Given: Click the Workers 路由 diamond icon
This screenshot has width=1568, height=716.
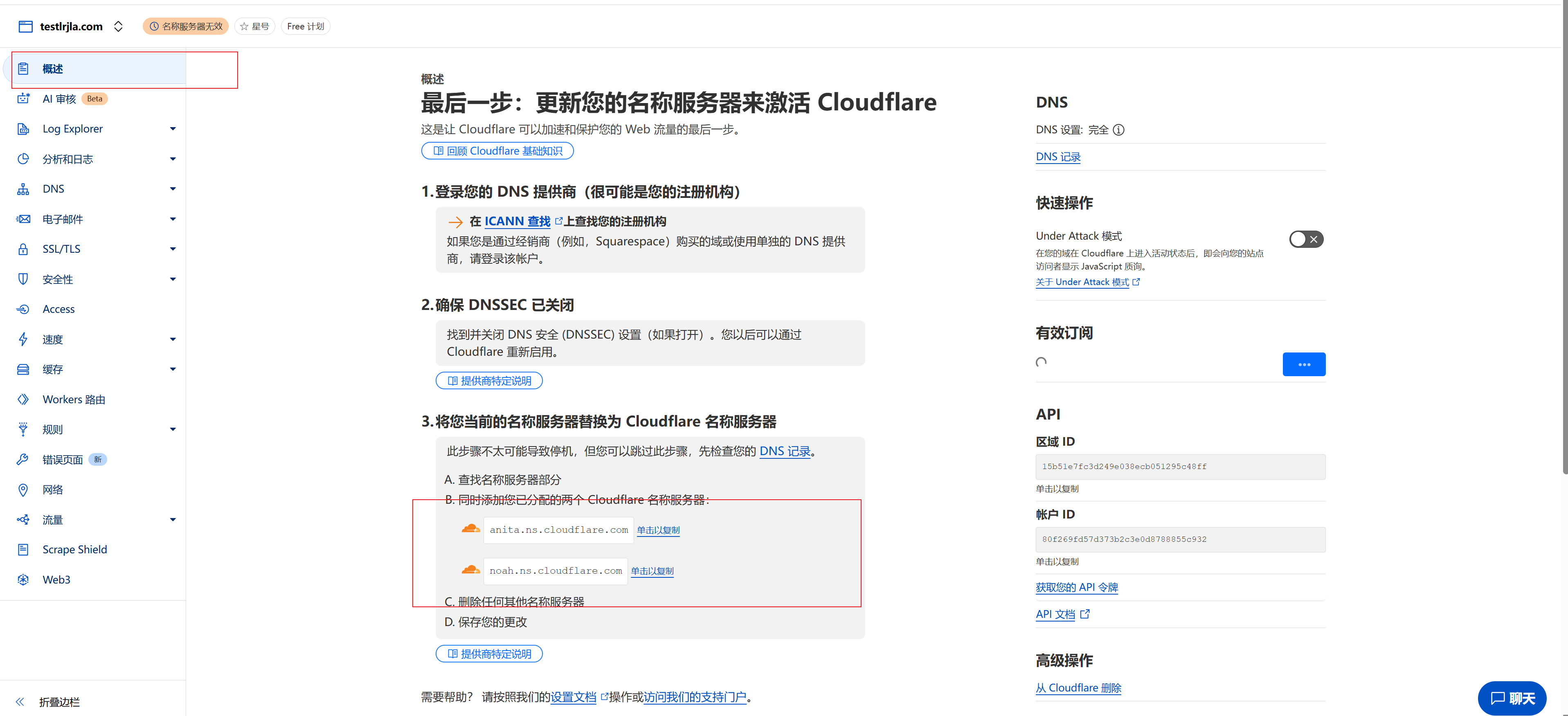Looking at the screenshot, I should click(x=23, y=400).
